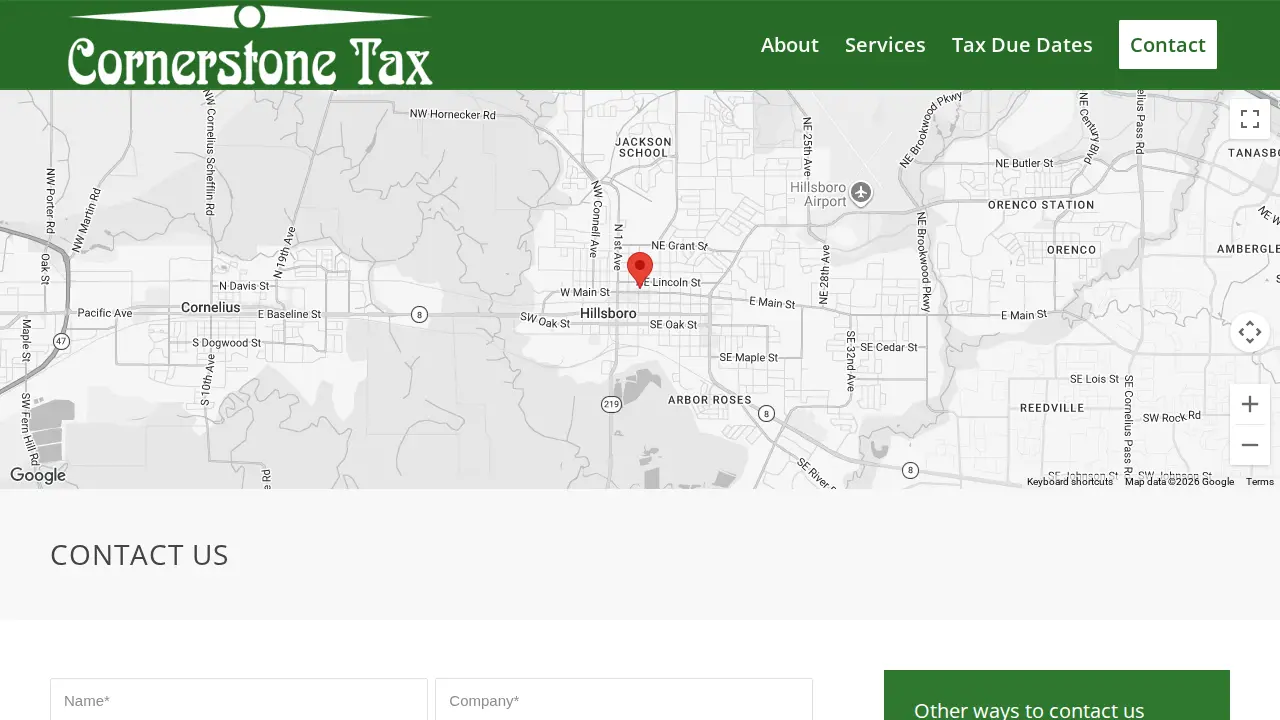The image size is (1280, 720).
Task: Click the Other ways to contact us heading
Action: click(x=1029, y=711)
